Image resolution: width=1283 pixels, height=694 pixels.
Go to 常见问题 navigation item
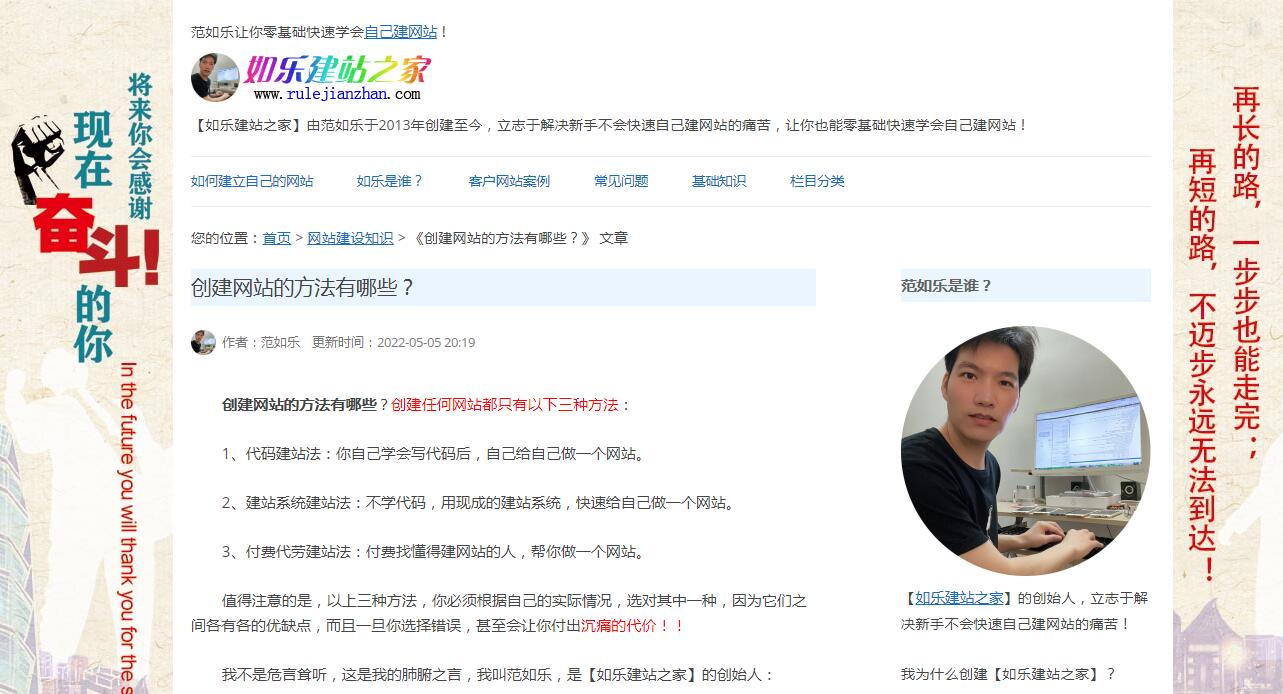click(621, 181)
